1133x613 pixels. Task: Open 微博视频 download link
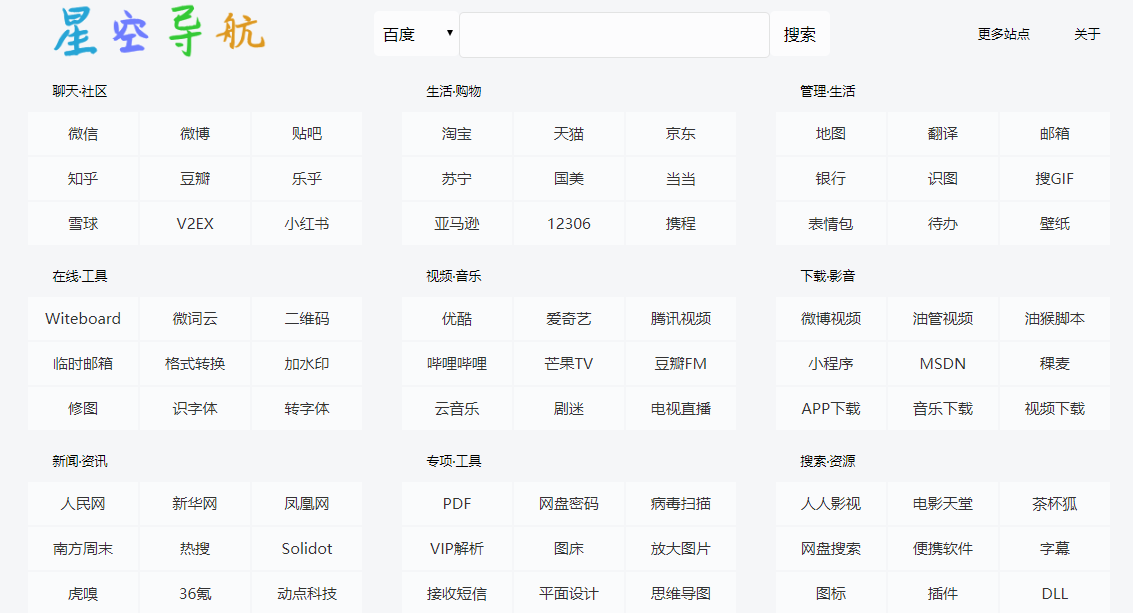click(x=831, y=319)
